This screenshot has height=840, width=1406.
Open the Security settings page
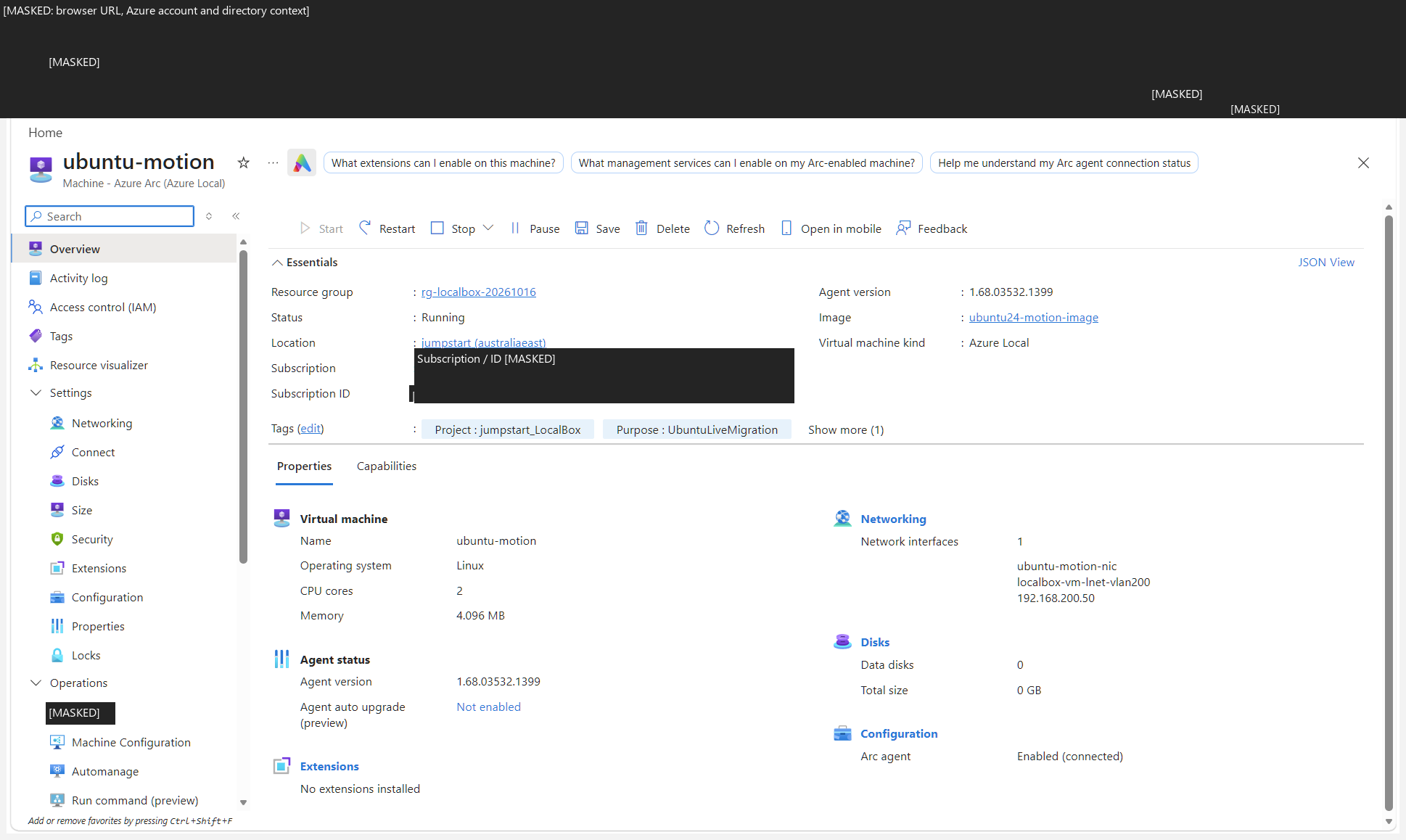[x=92, y=539]
